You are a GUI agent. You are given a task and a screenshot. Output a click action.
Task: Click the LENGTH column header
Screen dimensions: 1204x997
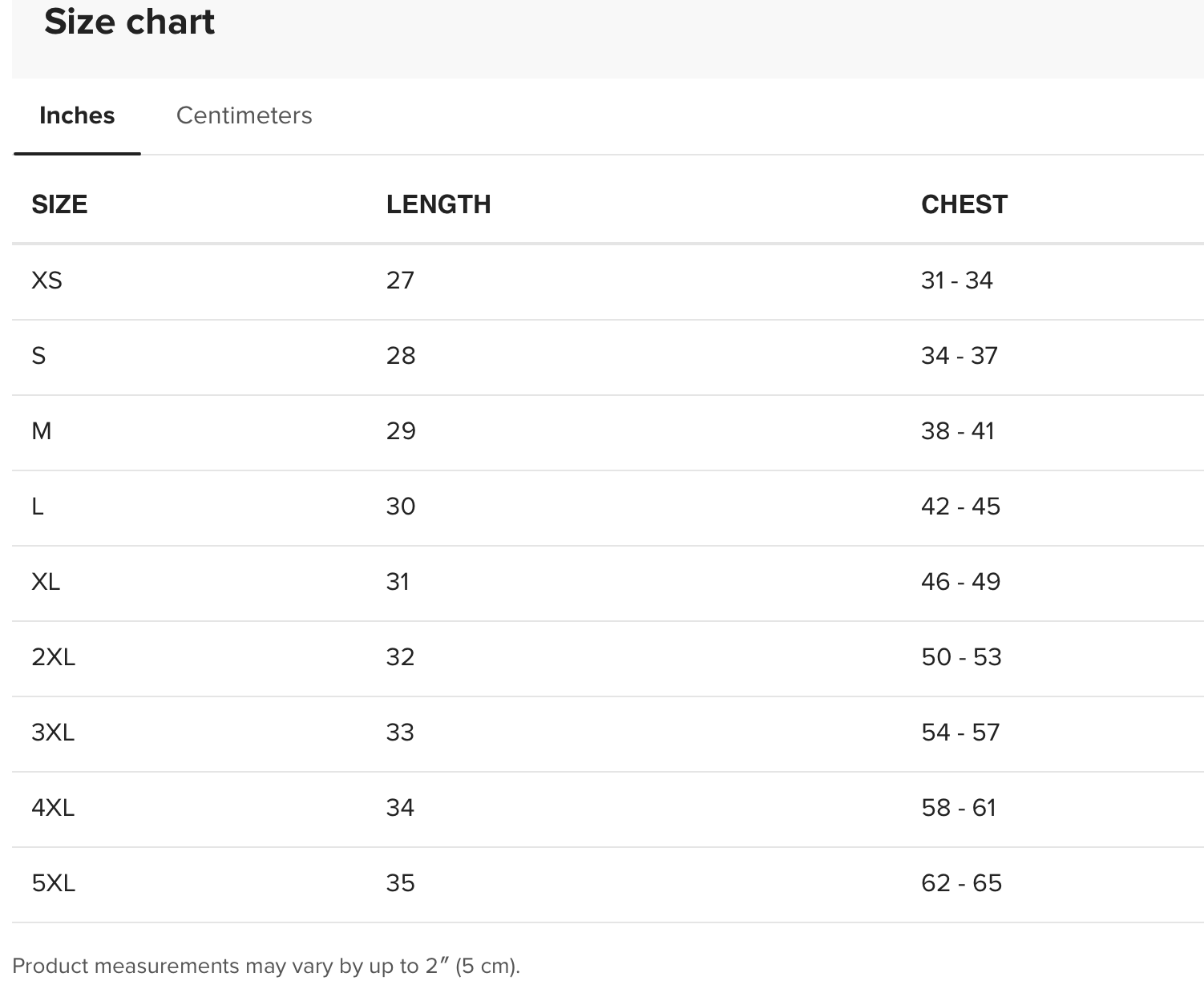coord(438,204)
